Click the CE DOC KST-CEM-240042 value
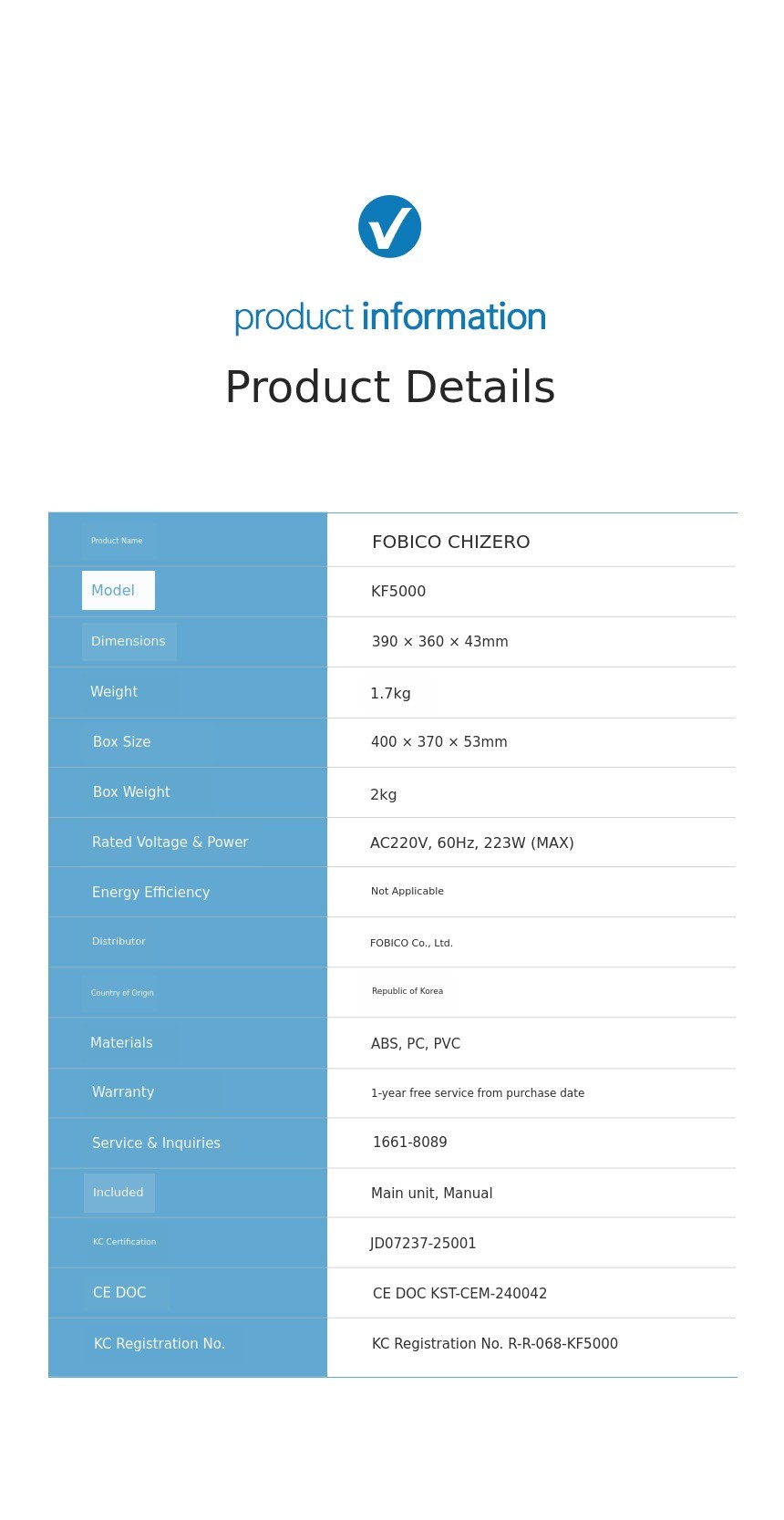 pos(459,1294)
